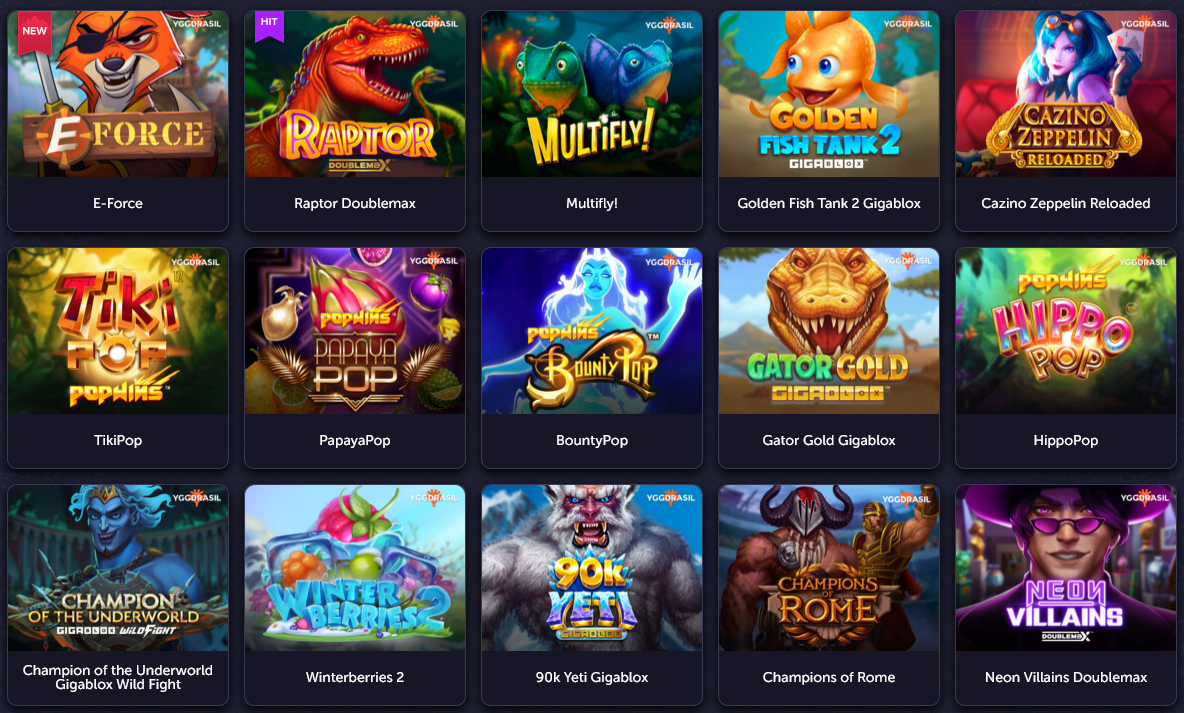
Task: Select the Neon Villains Doublemax artwork
Action: (1065, 568)
